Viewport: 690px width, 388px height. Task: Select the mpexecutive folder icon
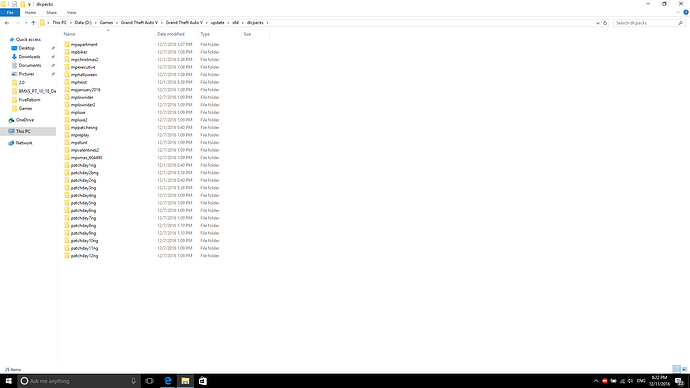coord(67,67)
